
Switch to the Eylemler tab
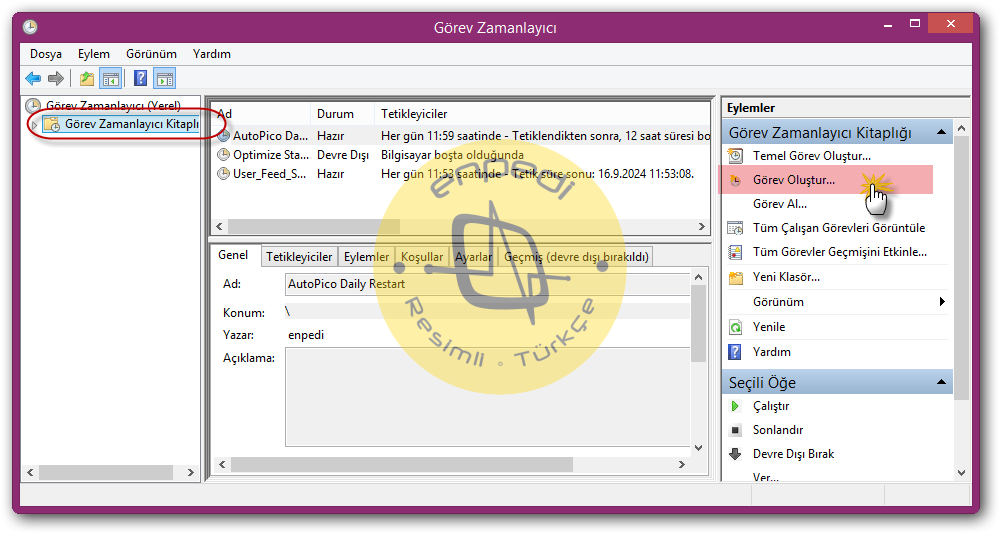pos(366,256)
